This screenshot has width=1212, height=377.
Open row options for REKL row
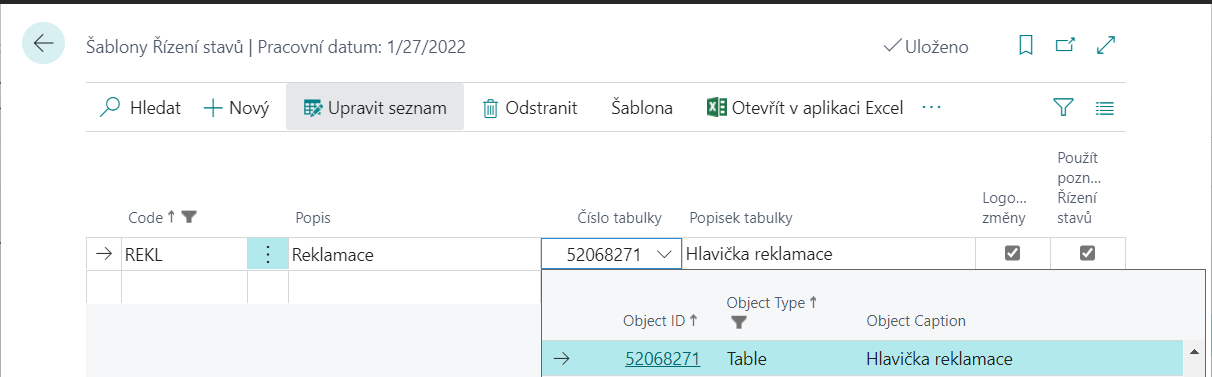[267, 254]
